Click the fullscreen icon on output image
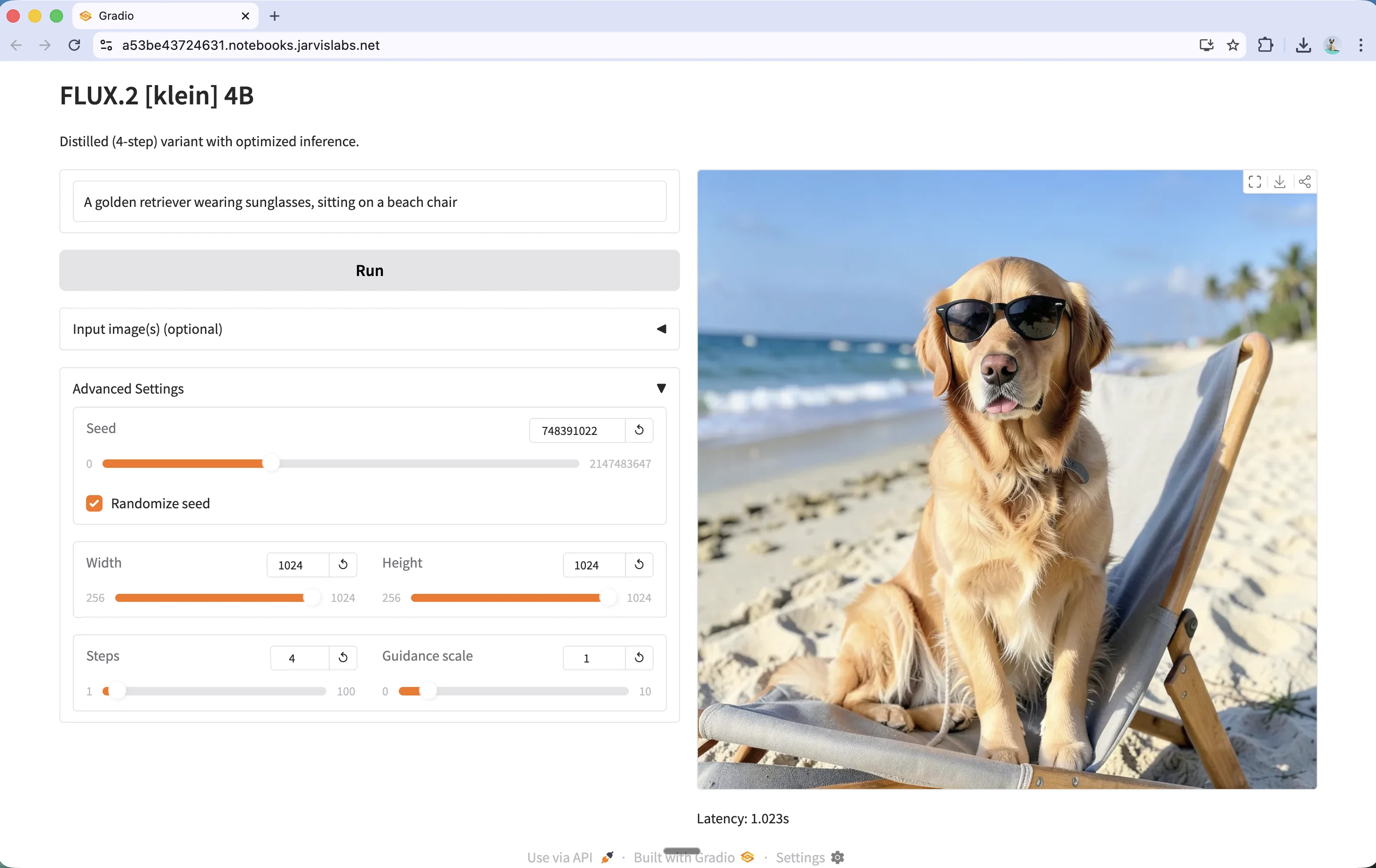 tap(1255, 181)
